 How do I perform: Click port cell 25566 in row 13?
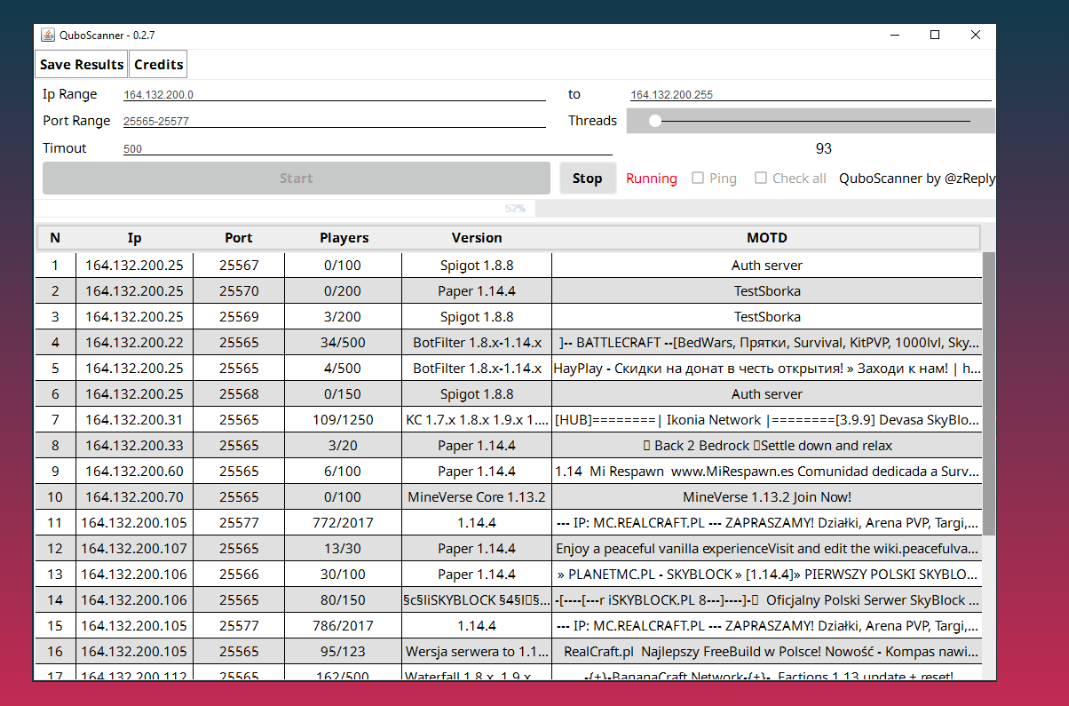tap(239, 574)
